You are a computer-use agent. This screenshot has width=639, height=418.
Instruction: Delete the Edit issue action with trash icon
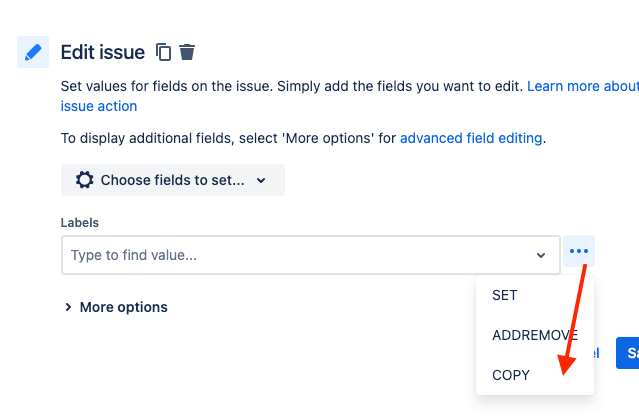[x=187, y=52]
